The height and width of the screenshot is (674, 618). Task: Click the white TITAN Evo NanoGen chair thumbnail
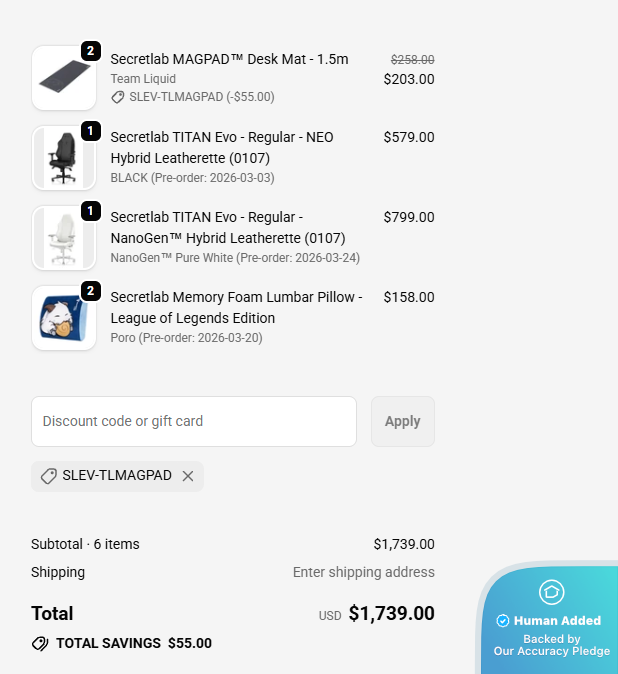[x=63, y=238]
